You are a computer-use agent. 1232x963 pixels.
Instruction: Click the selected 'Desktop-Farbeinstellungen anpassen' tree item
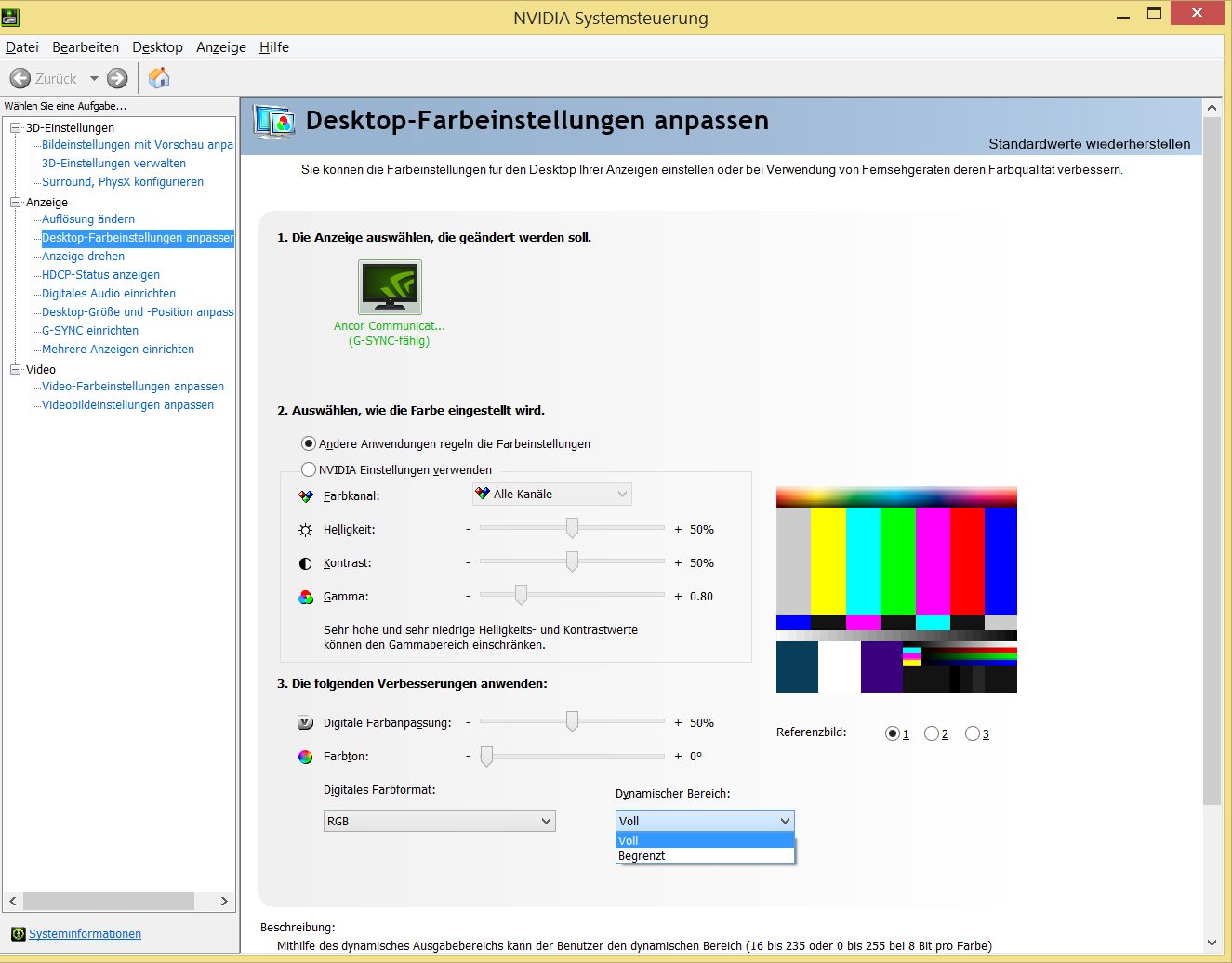point(138,238)
